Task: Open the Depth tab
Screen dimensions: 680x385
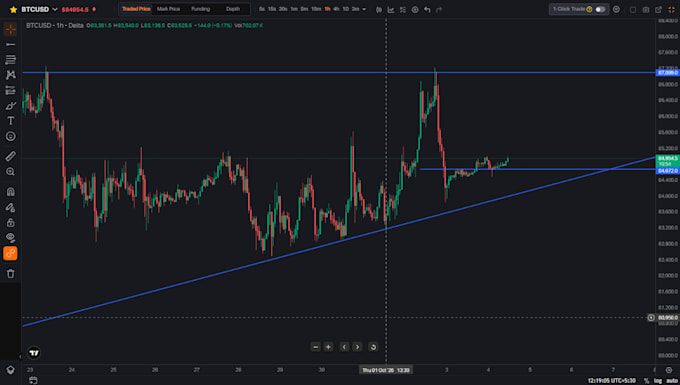Action: 233,9
